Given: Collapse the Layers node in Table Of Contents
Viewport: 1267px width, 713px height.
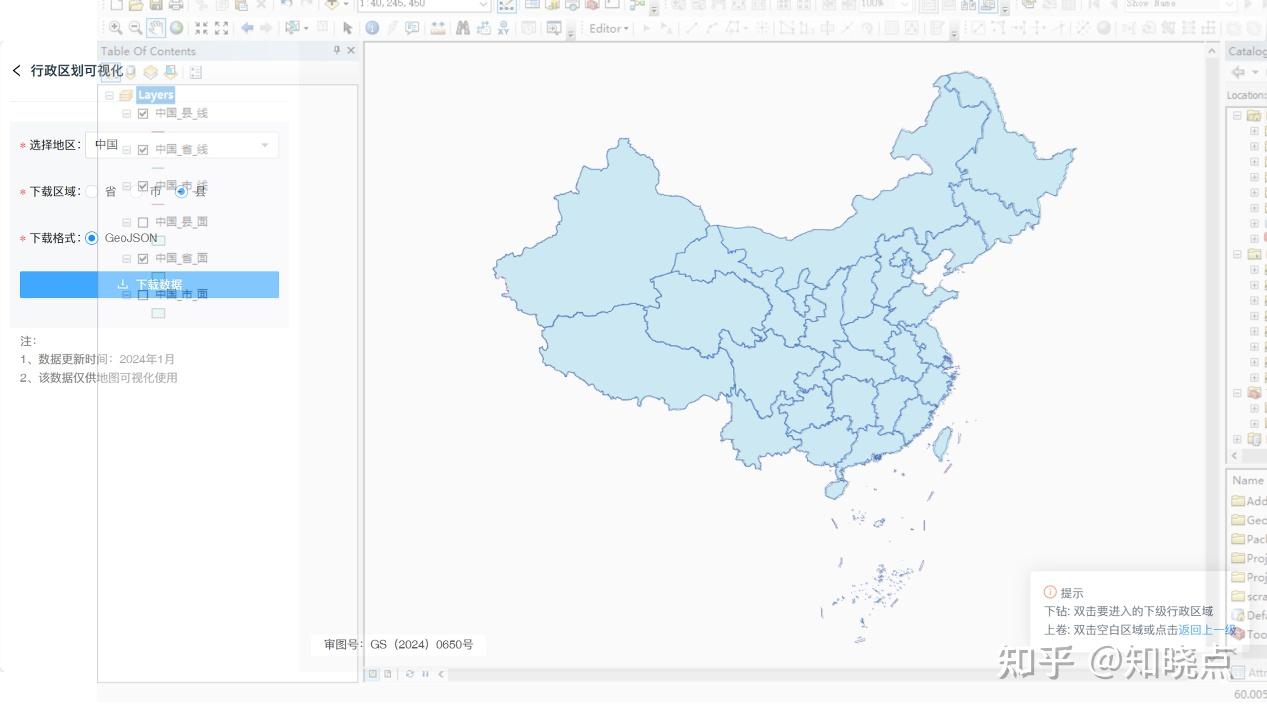Looking at the screenshot, I should (x=110, y=94).
